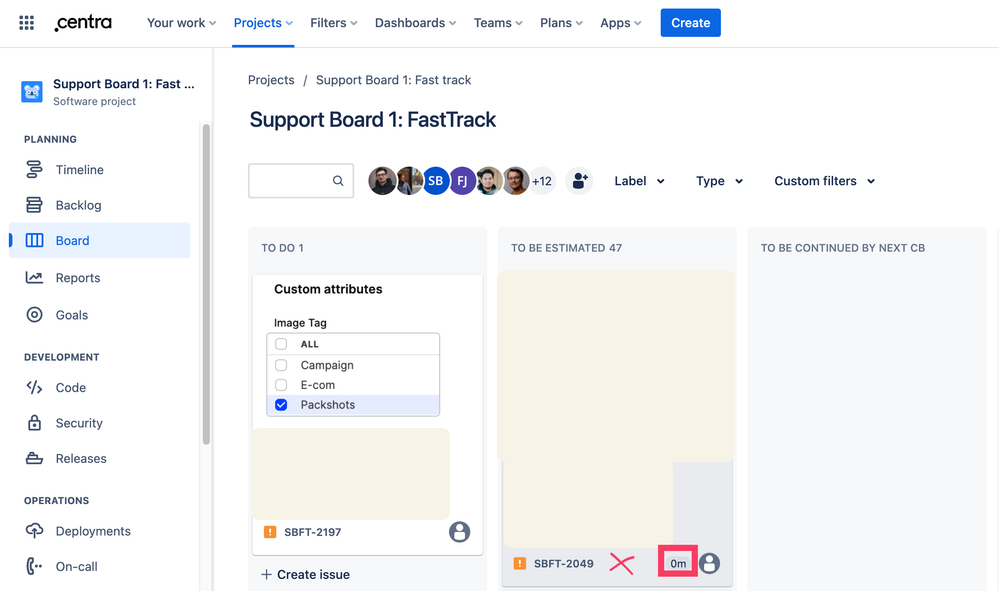The height and width of the screenshot is (591, 999).
Task: Click the TO DO 1 column header
Action: [282, 248]
